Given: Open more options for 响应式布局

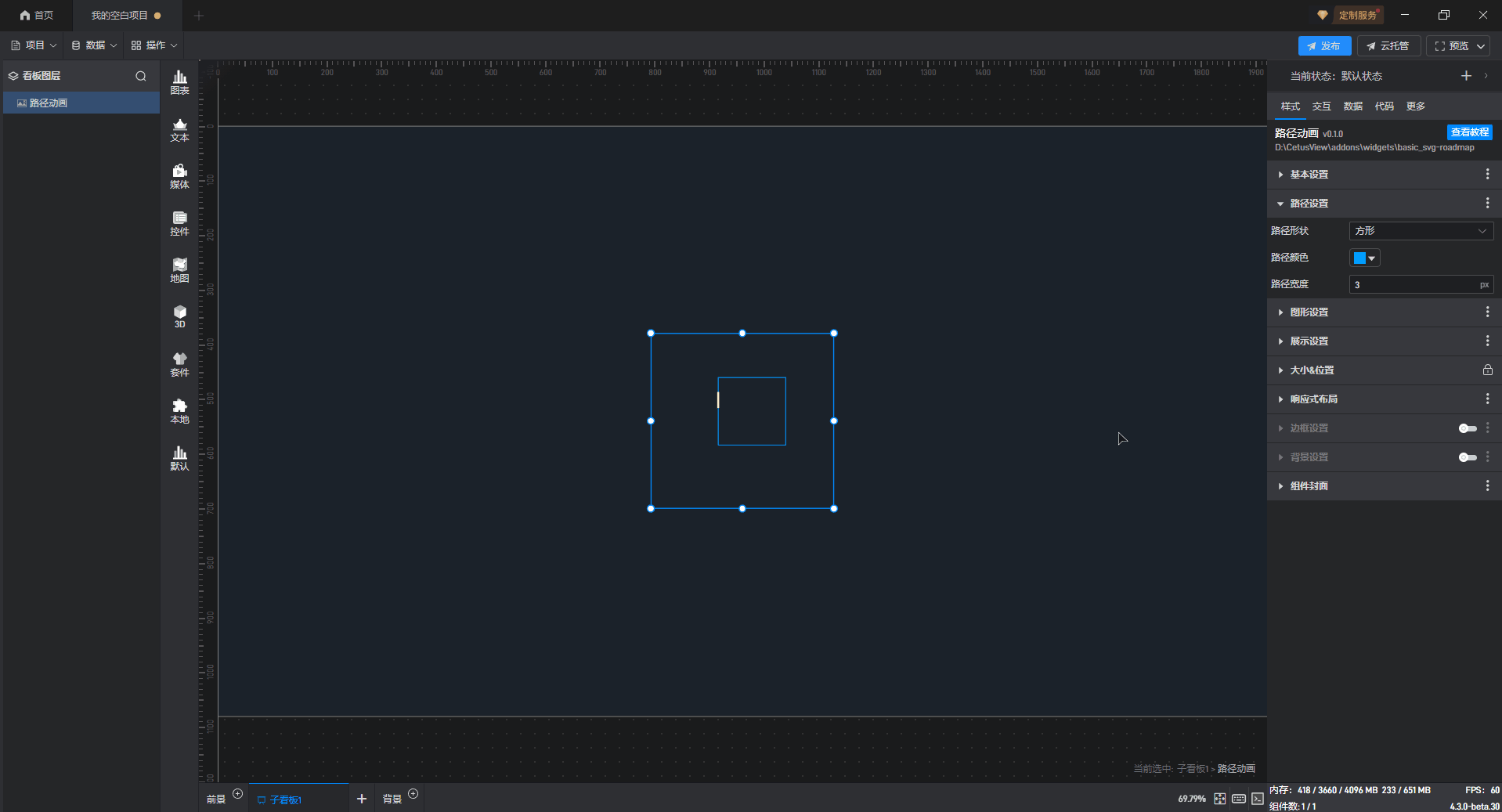Looking at the screenshot, I should click(1487, 399).
